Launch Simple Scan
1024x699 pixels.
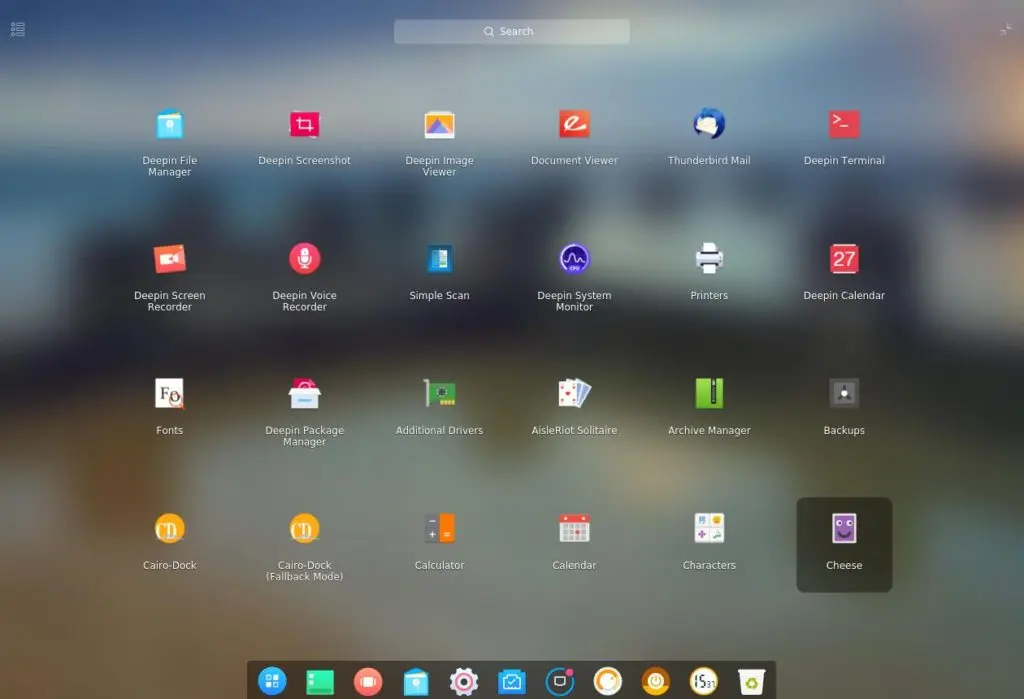[x=440, y=259]
